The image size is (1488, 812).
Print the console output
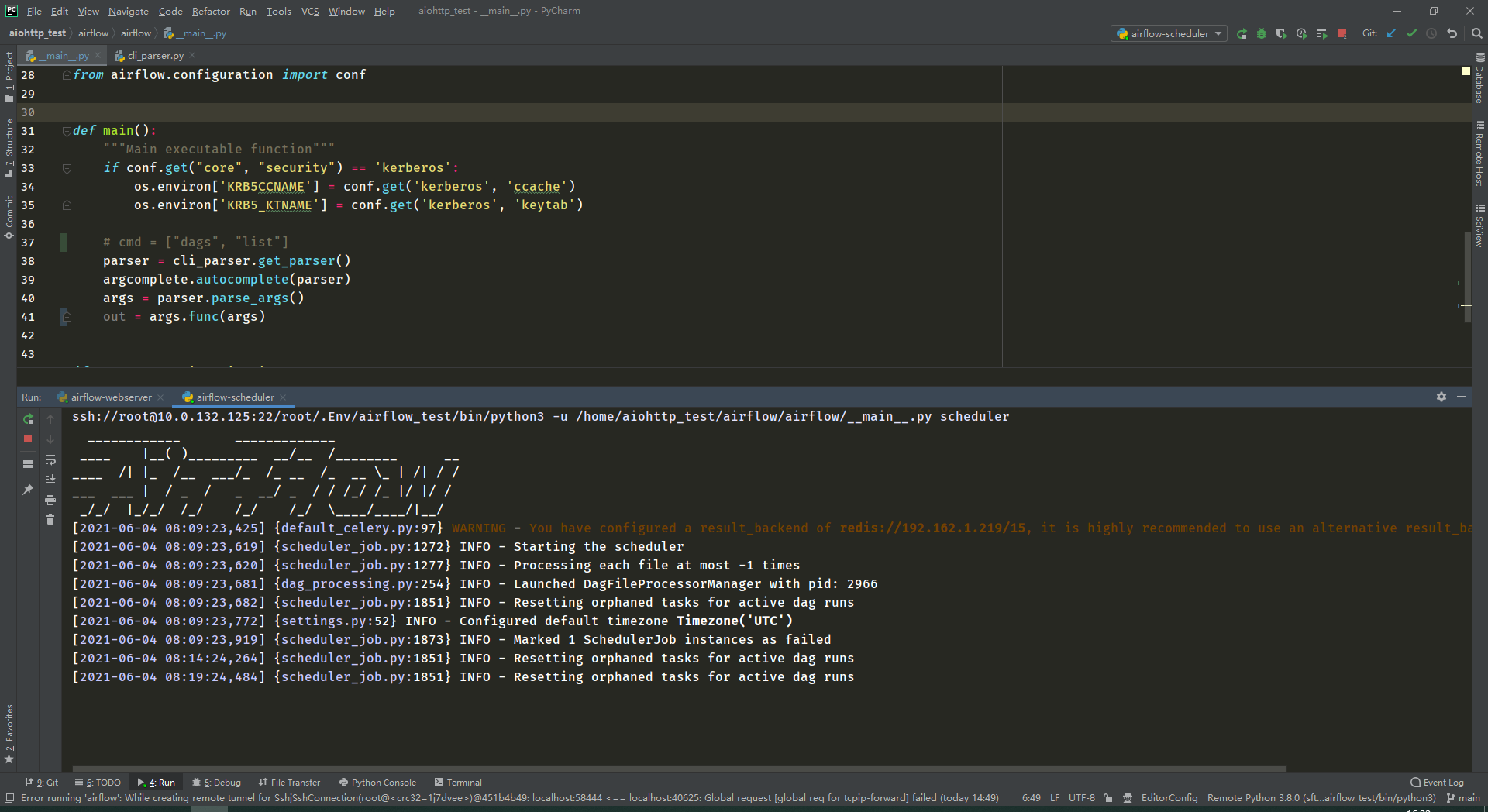pyautogui.click(x=50, y=500)
